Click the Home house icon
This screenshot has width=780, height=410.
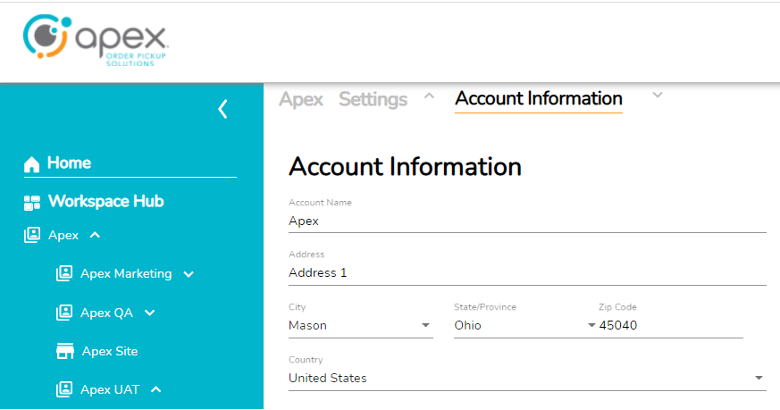[x=32, y=164]
